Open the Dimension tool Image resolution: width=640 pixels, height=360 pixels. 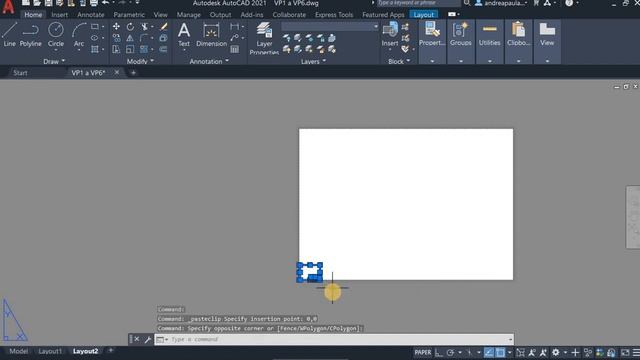(211, 35)
